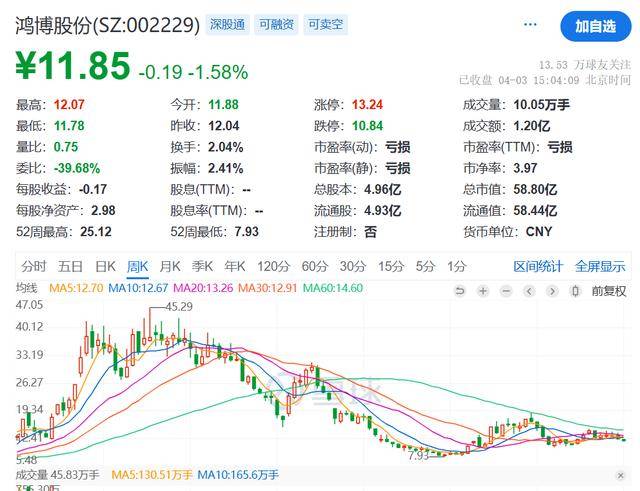Screen dimensions: 640x491
Task: Click the 货币单位 value CNY
Action: (x=539, y=232)
